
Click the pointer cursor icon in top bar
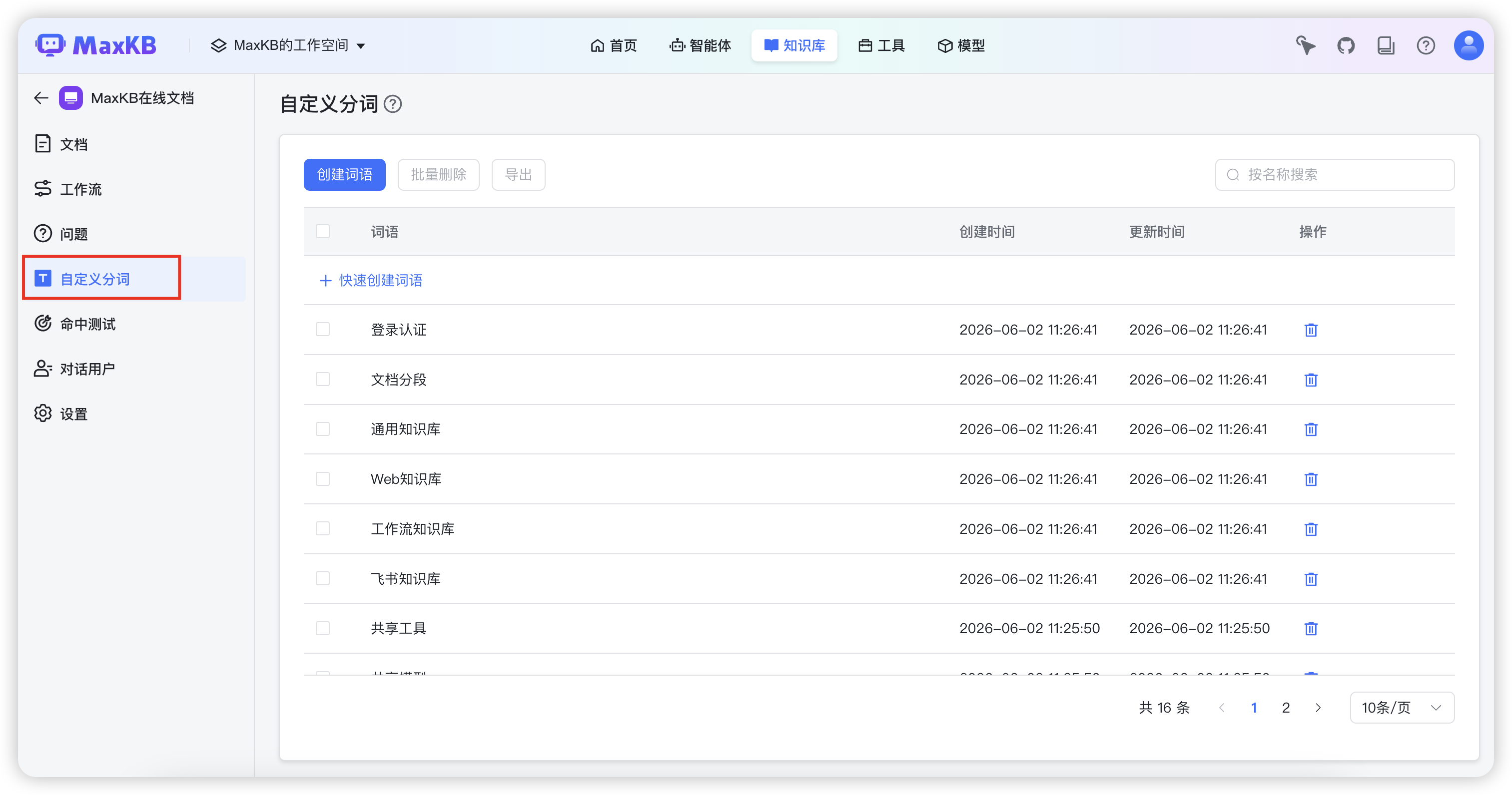pos(1306,45)
